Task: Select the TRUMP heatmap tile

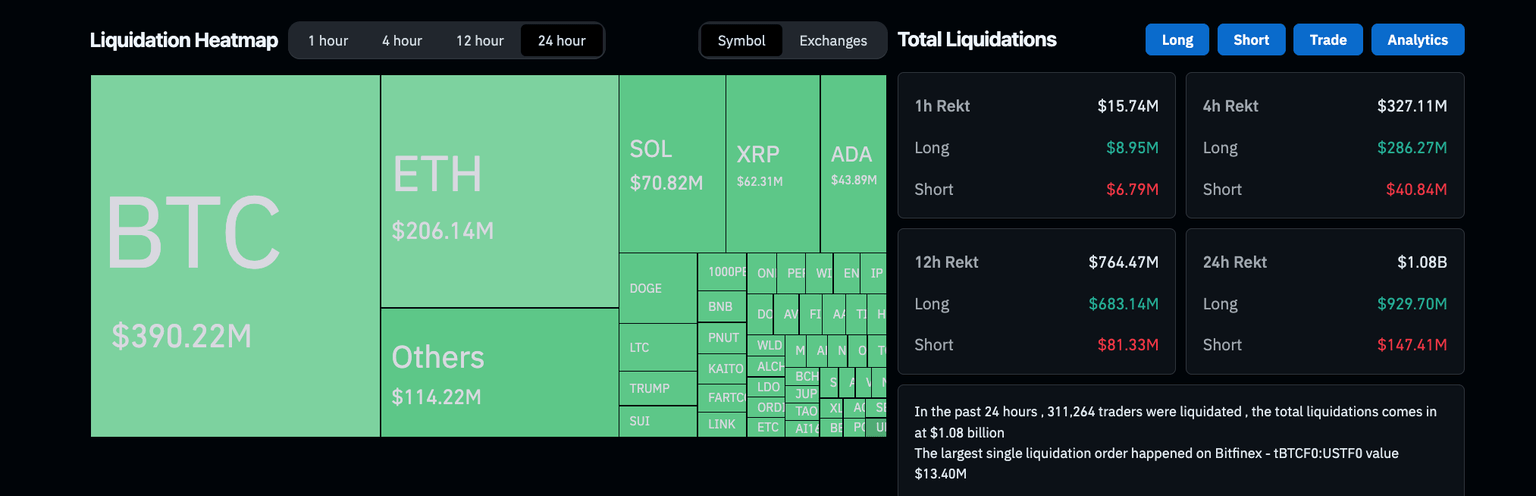Action: (658, 388)
